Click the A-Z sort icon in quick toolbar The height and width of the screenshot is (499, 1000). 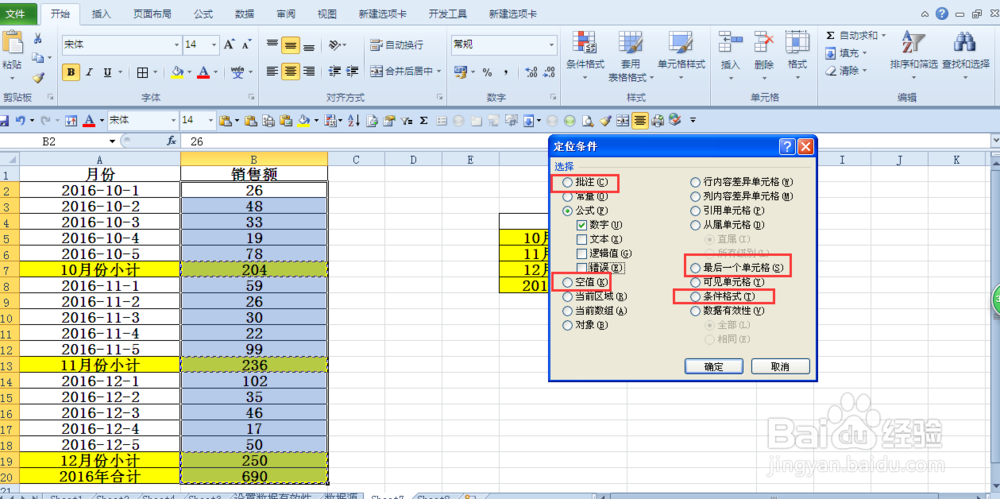[355, 120]
